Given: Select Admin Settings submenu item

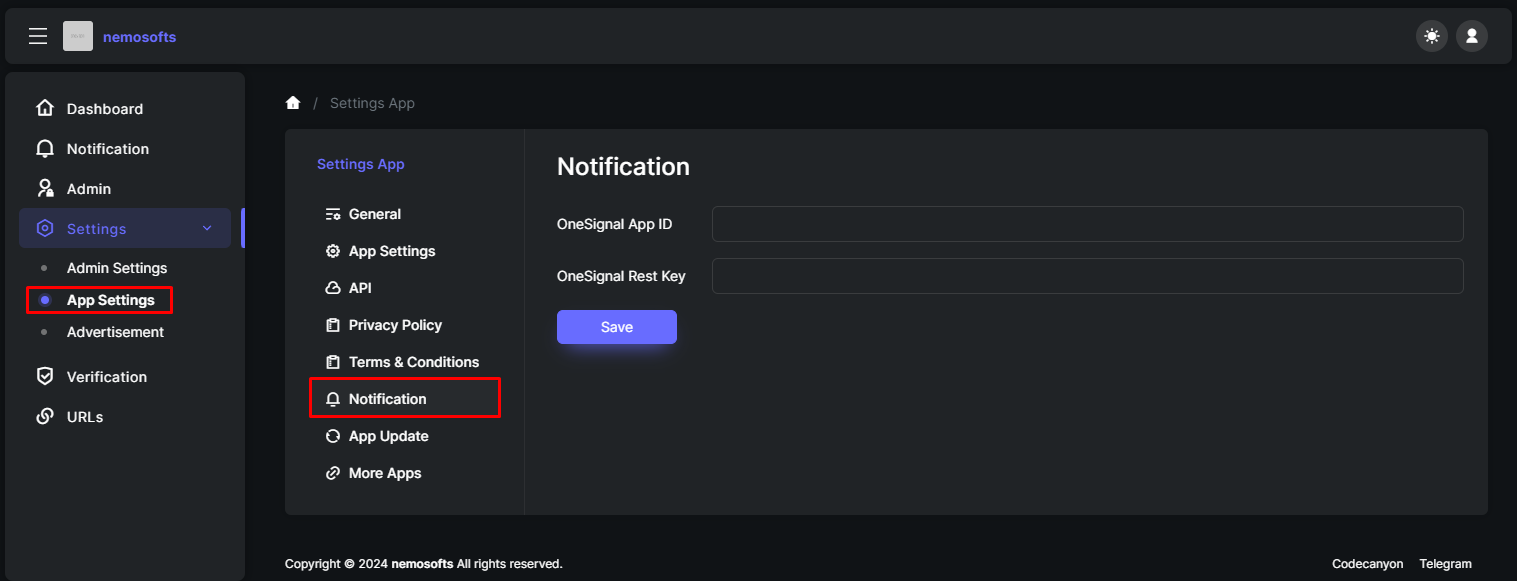Looking at the screenshot, I should pyautogui.click(x=117, y=268).
